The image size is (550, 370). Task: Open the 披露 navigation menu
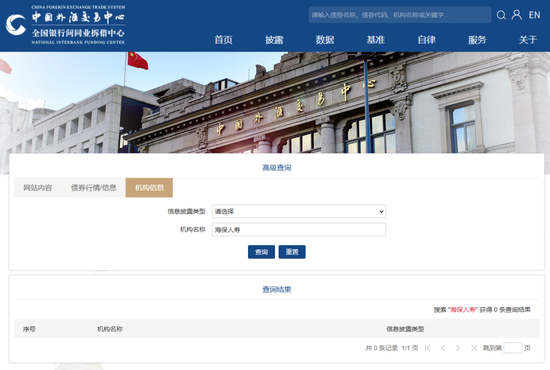(x=274, y=40)
